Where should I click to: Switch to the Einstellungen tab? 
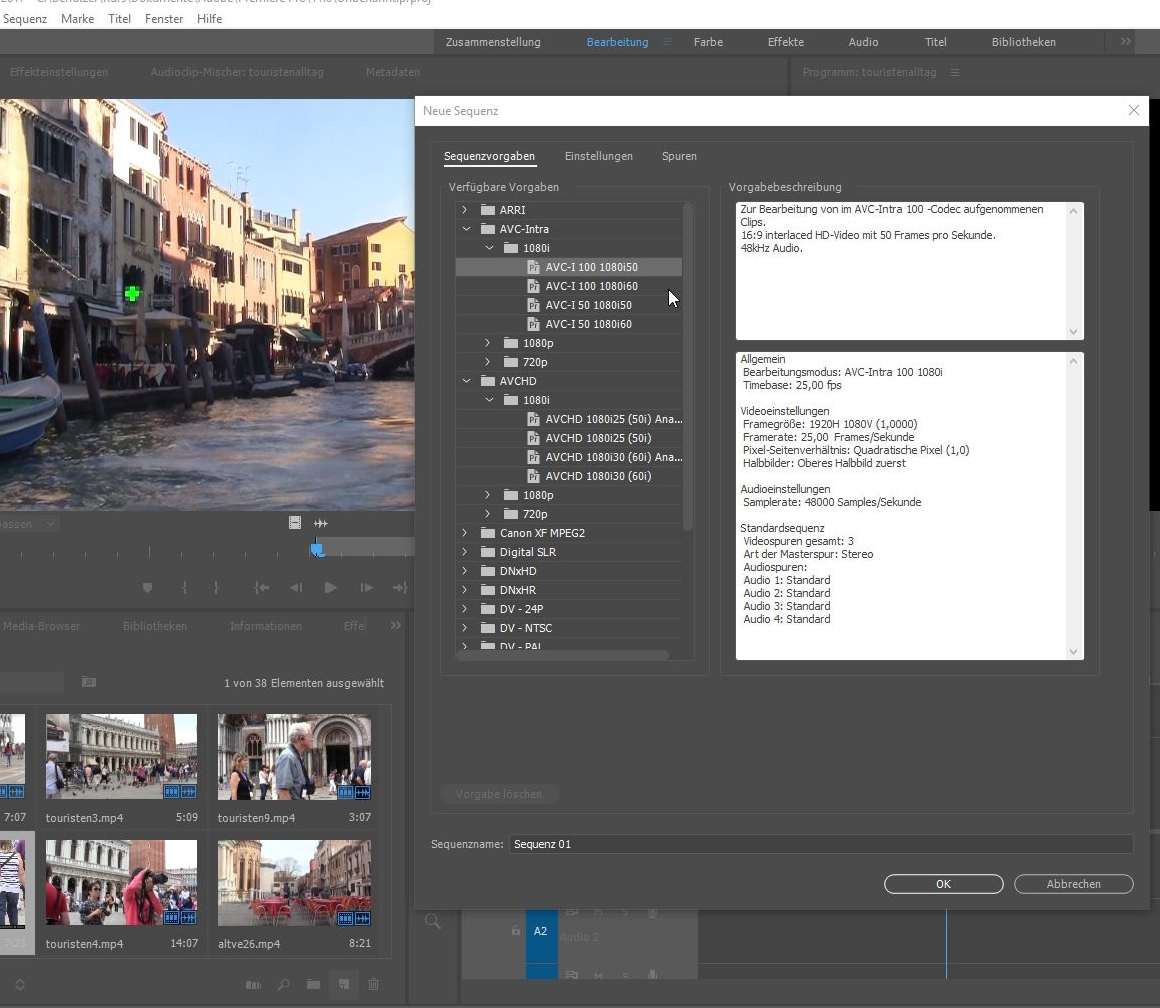(598, 156)
